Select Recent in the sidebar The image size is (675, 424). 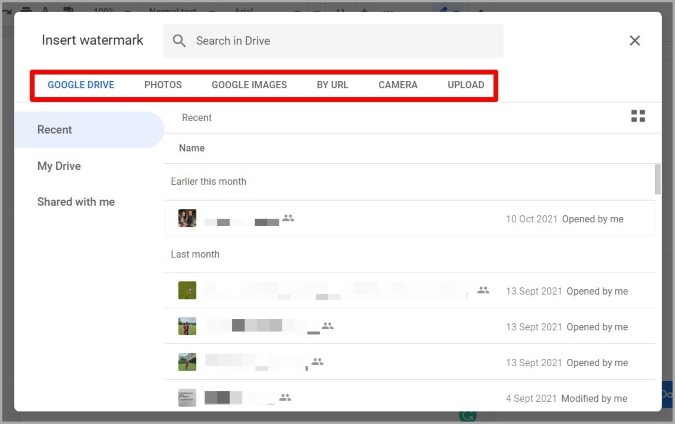click(x=89, y=130)
